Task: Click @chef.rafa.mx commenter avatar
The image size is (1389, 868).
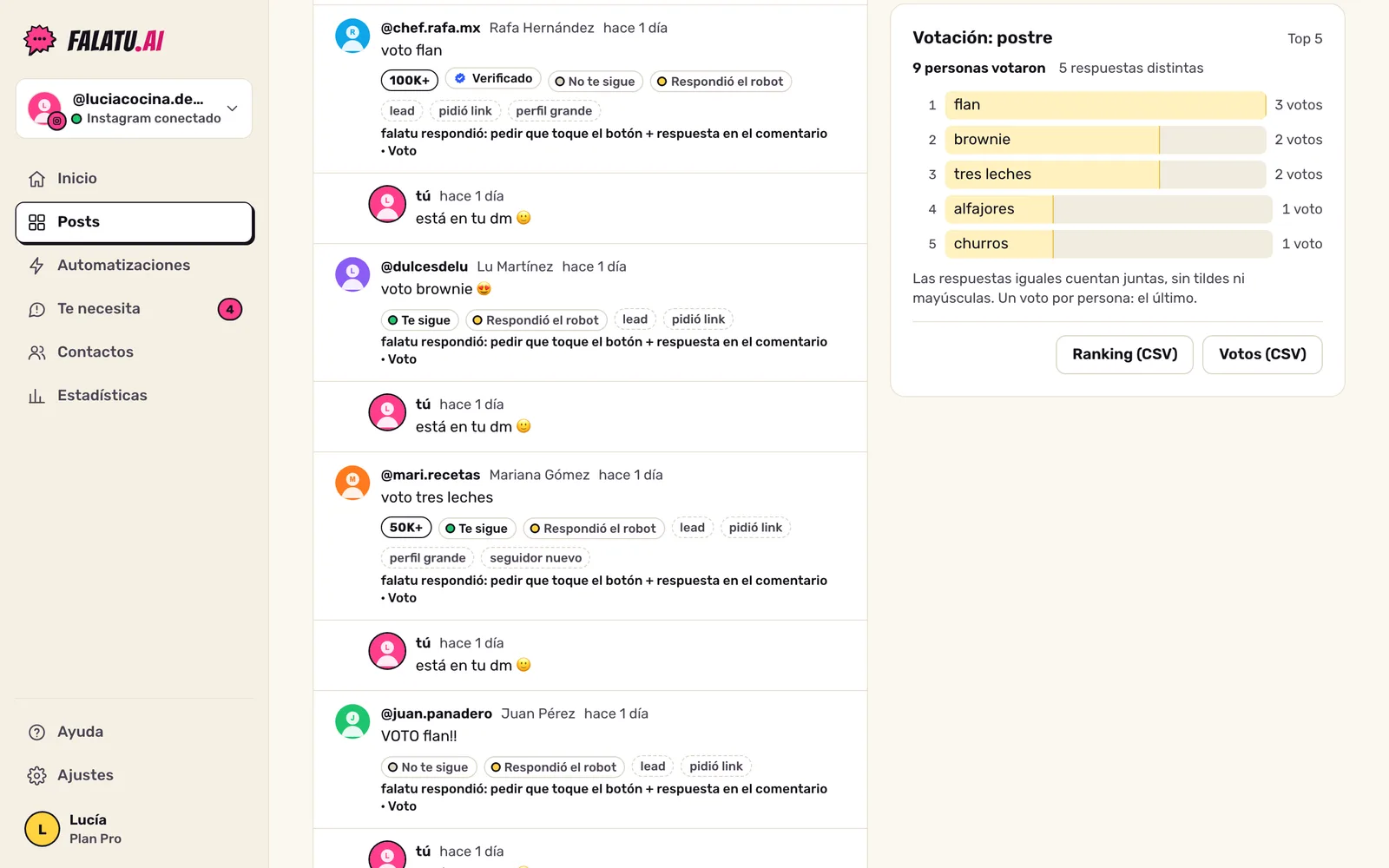Action: click(x=352, y=36)
